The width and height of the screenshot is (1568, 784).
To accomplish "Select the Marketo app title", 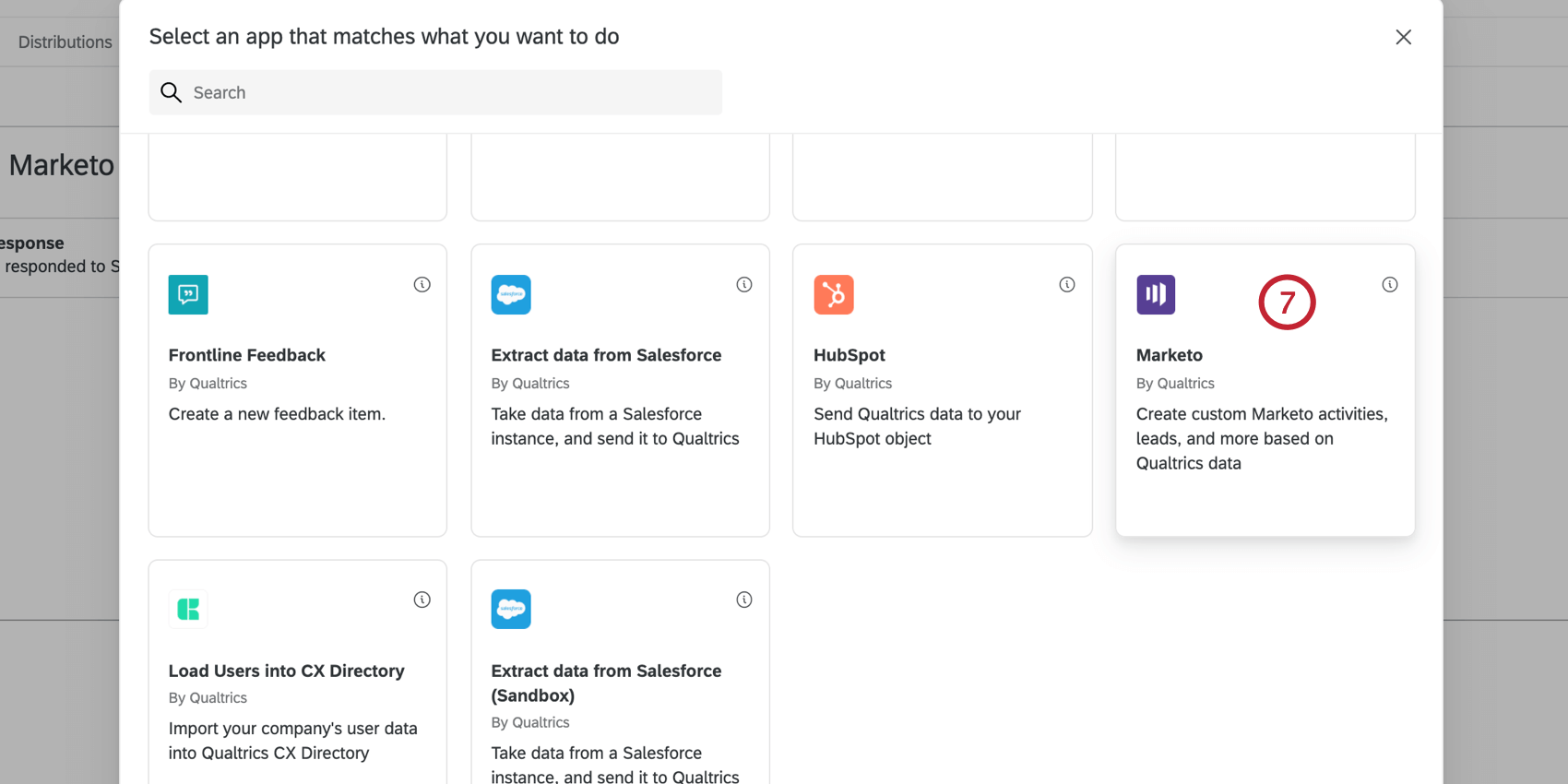I will click(x=1170, y=355).
